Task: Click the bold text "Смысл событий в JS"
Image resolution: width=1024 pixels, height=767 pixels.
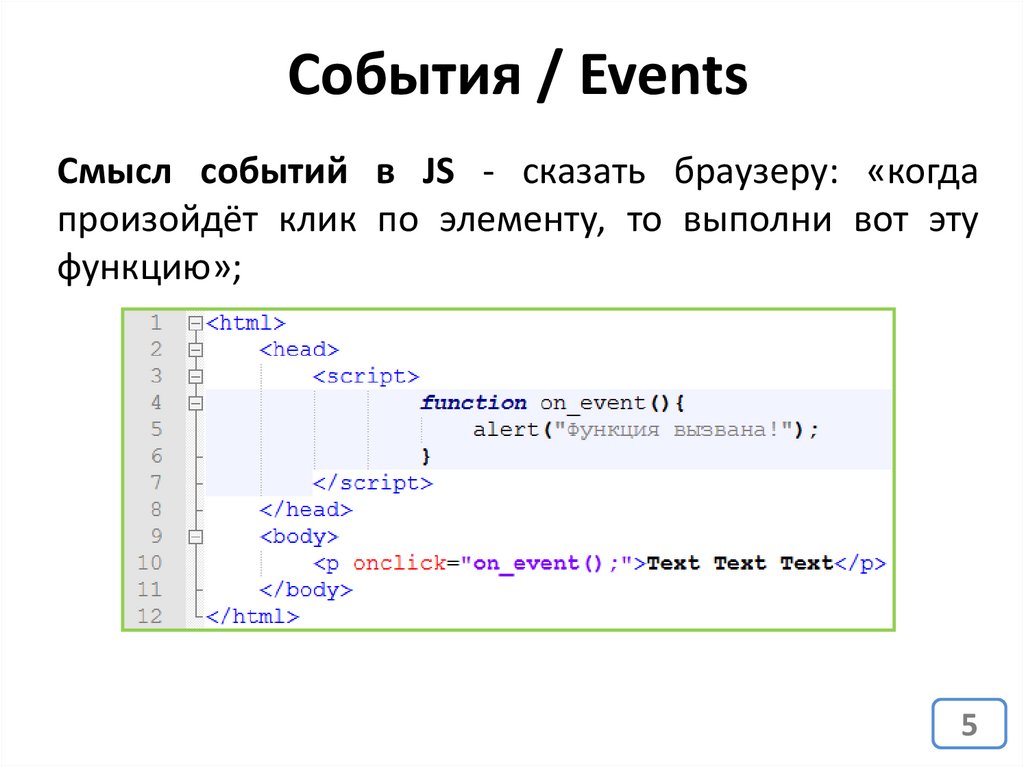Action: (255, 172)
